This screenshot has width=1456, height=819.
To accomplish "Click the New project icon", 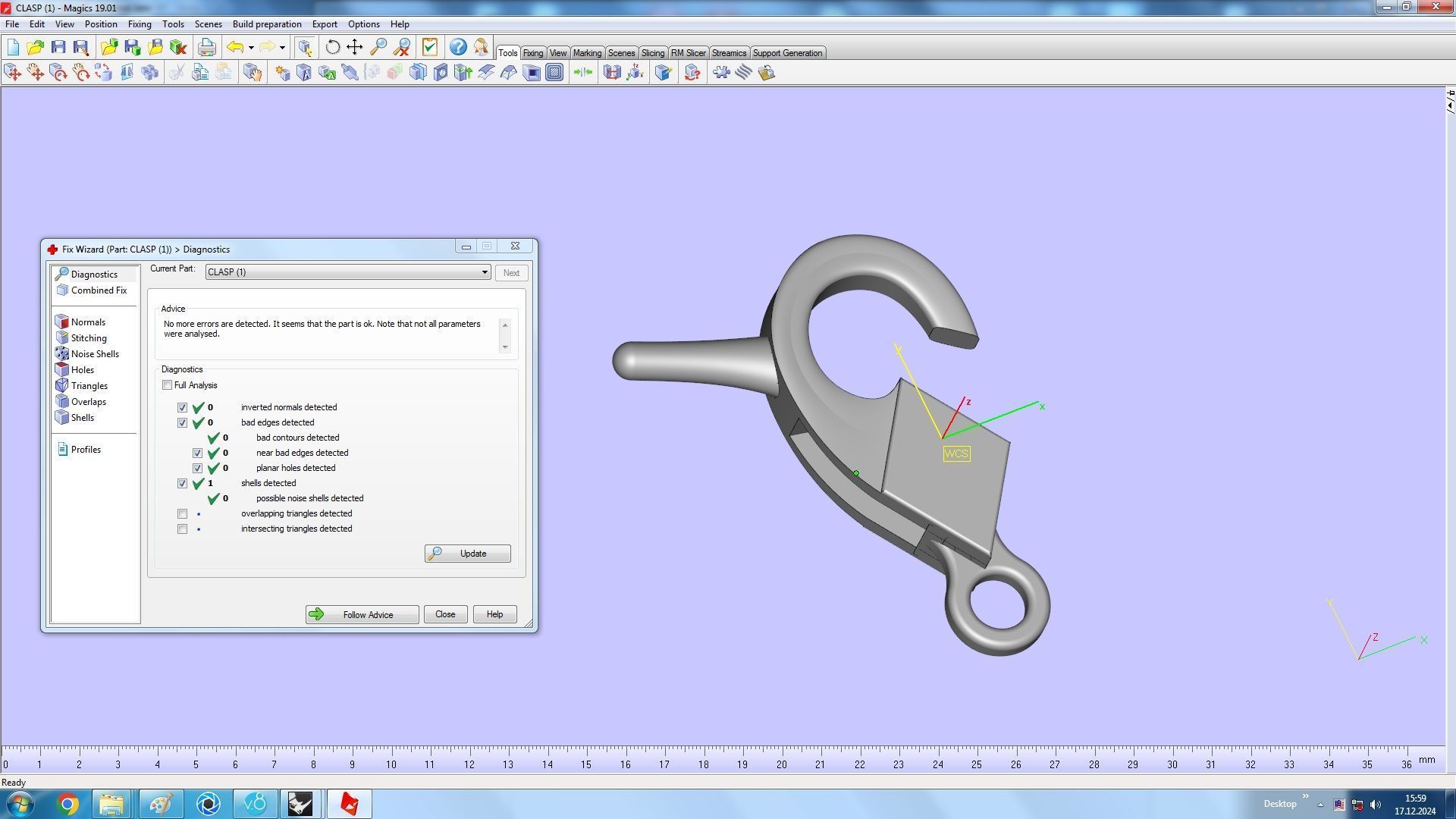I will coord(13,47).
